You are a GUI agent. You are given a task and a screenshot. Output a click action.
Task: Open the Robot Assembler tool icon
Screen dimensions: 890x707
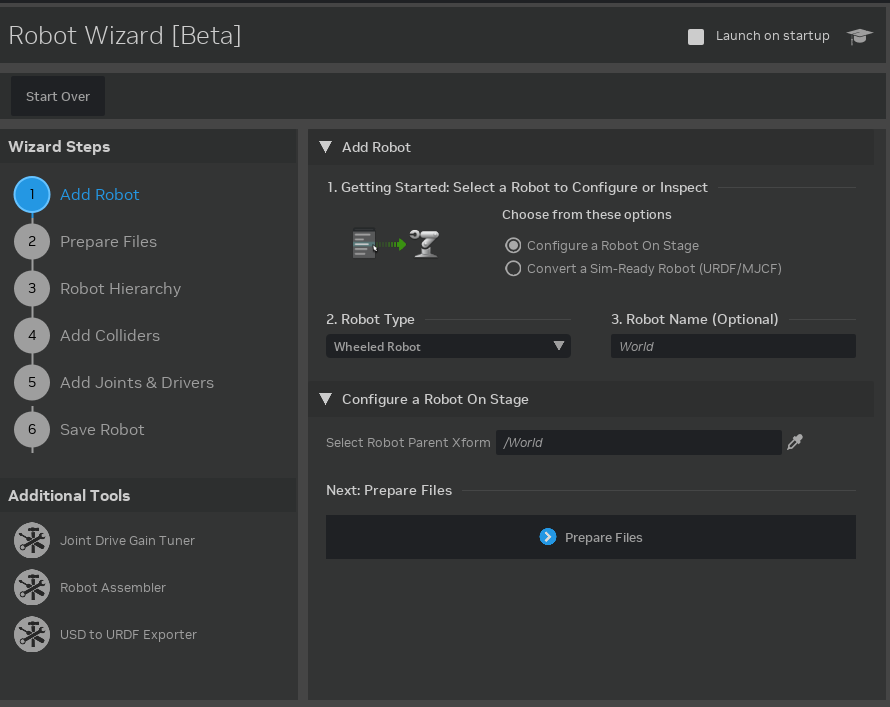pyautogui.click(x=32, y=587)
